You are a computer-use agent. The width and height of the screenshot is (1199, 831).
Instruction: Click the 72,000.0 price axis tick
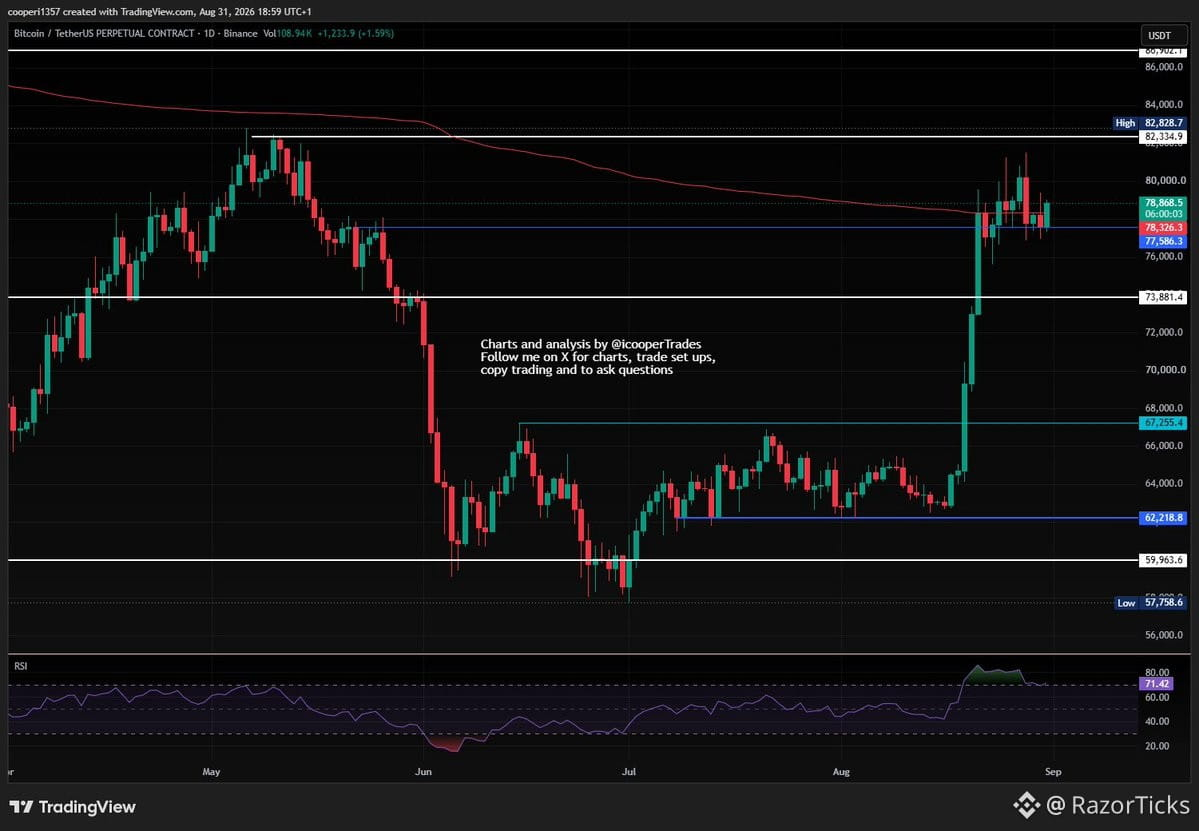1164,332
